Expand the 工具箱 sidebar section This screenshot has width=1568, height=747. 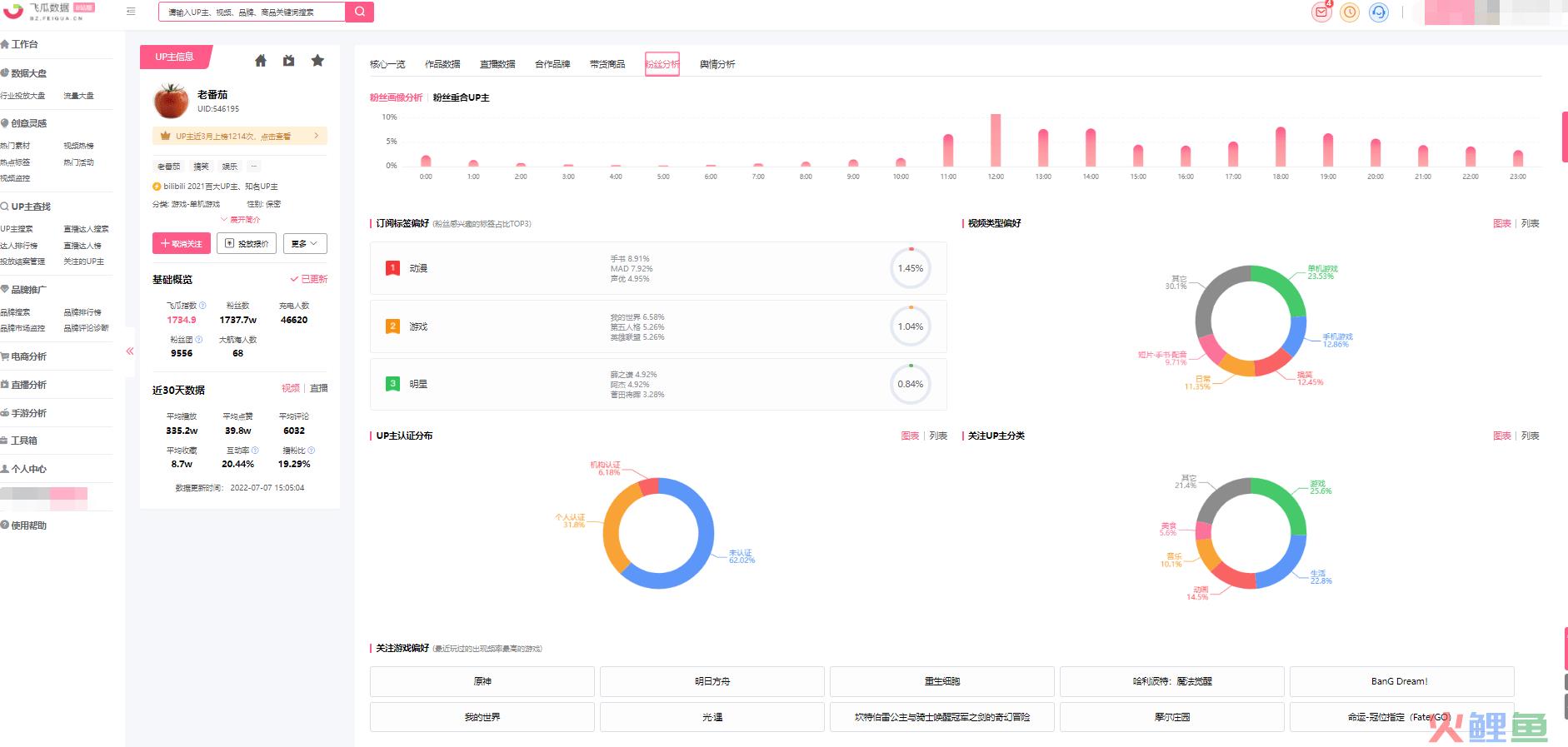click(x=24, y=441)
